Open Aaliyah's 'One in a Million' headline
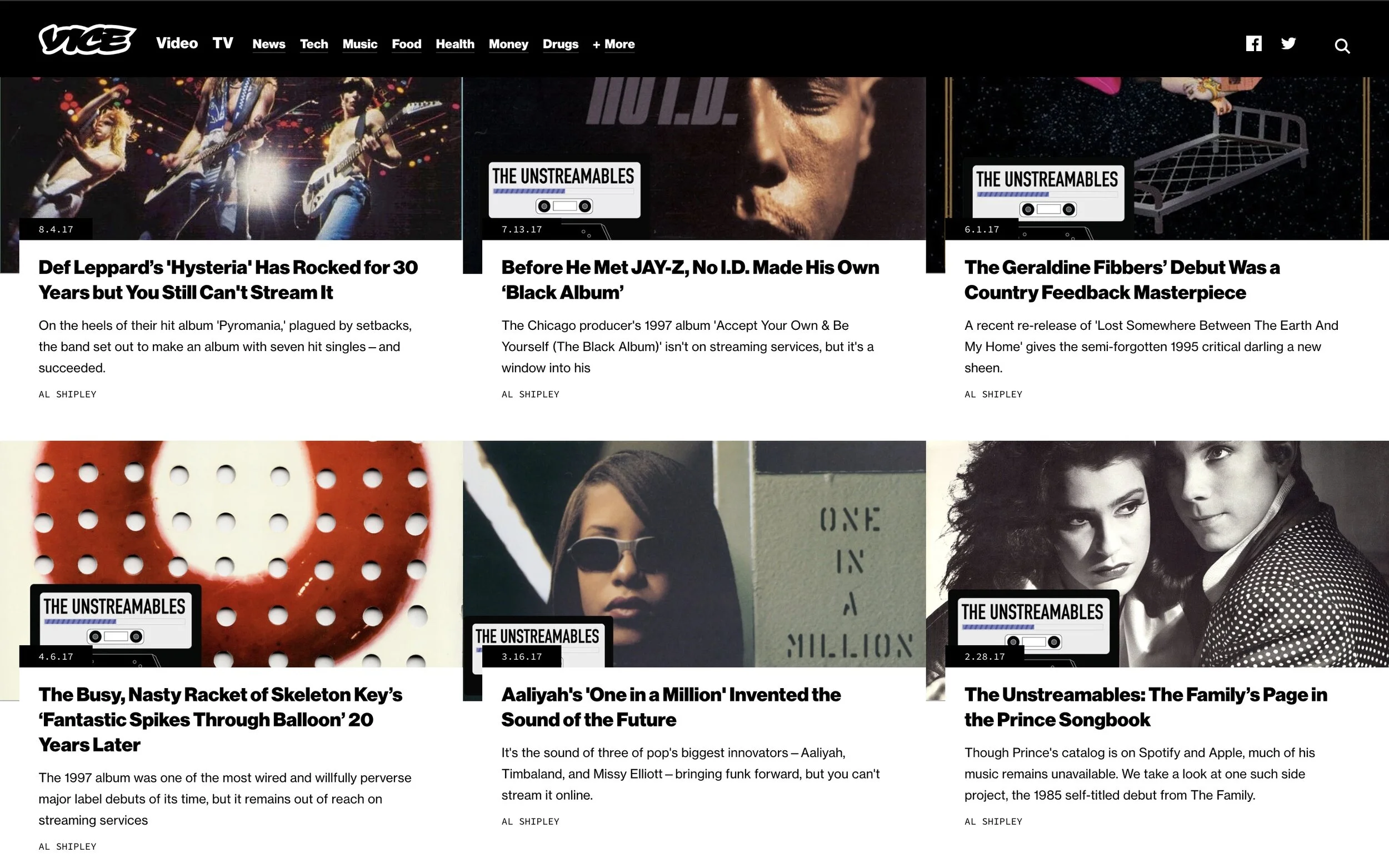The width and height of the screenshot is (1389, 868). (x=671, y=707)
